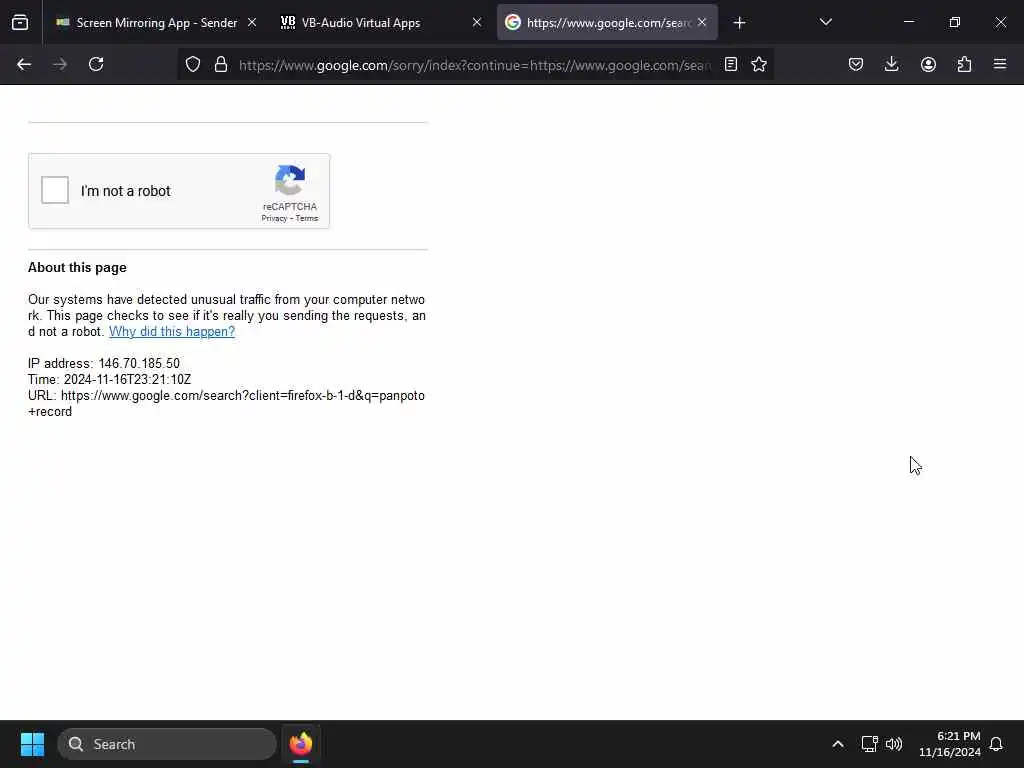1024x768 pixels.
Task: Close the Screen Mirroring App tab
Action: pos(252,23)
